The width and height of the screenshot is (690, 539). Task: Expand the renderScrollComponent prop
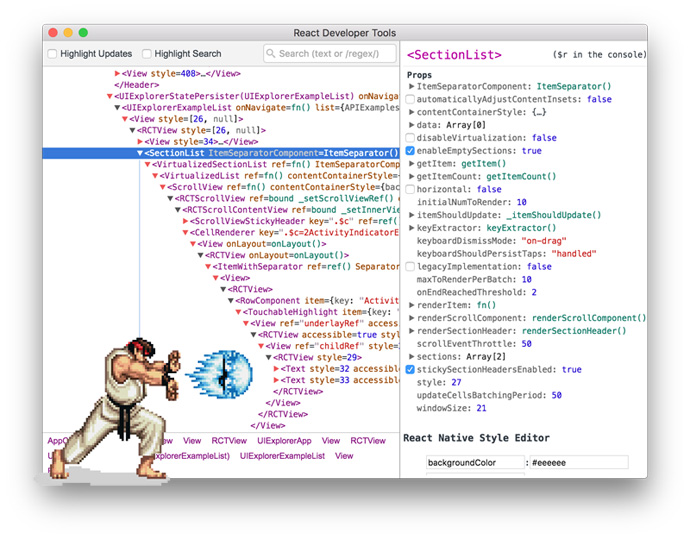[x=411, y=318]
